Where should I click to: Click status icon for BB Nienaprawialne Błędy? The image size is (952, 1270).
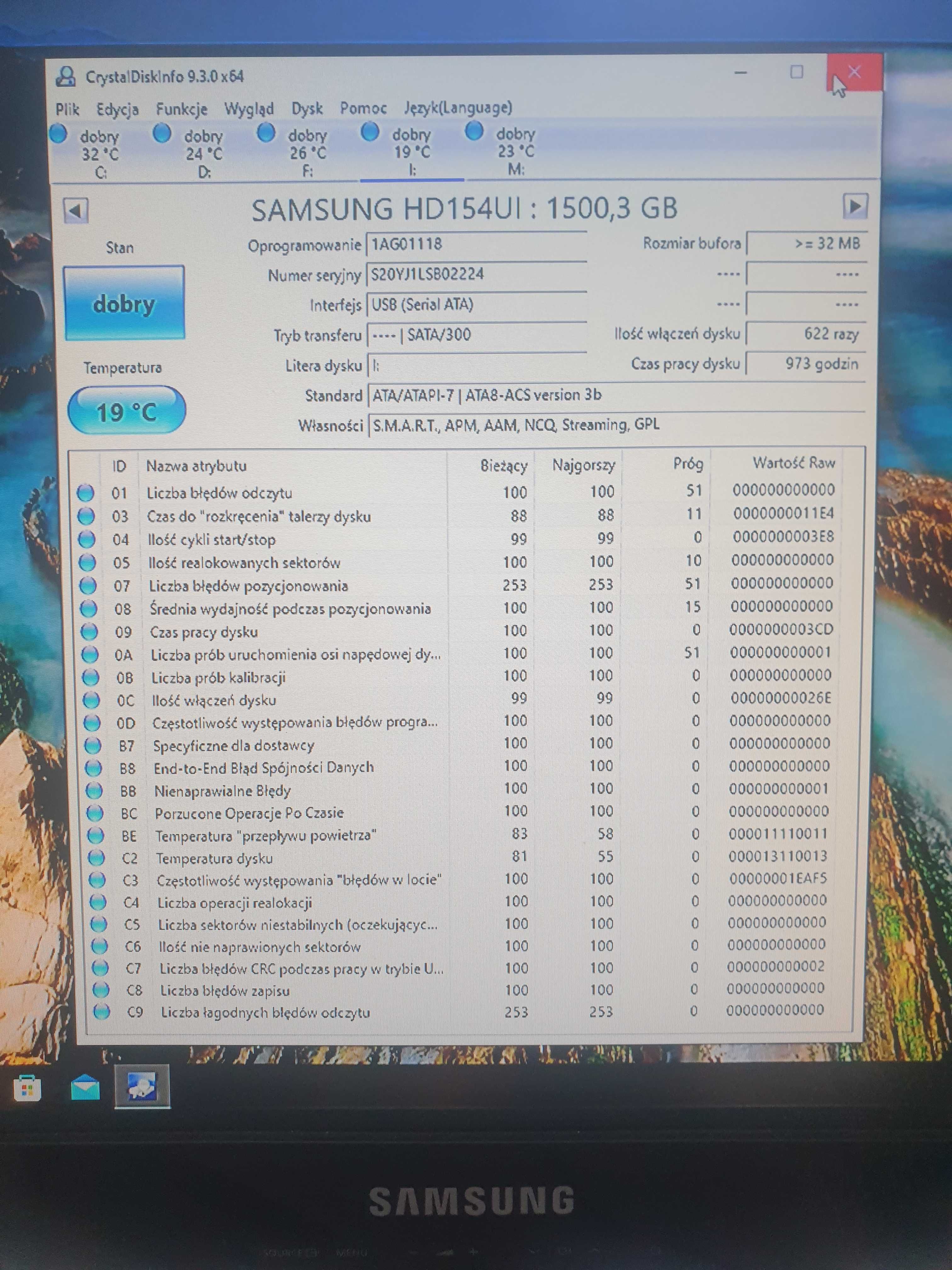point(93,791)
